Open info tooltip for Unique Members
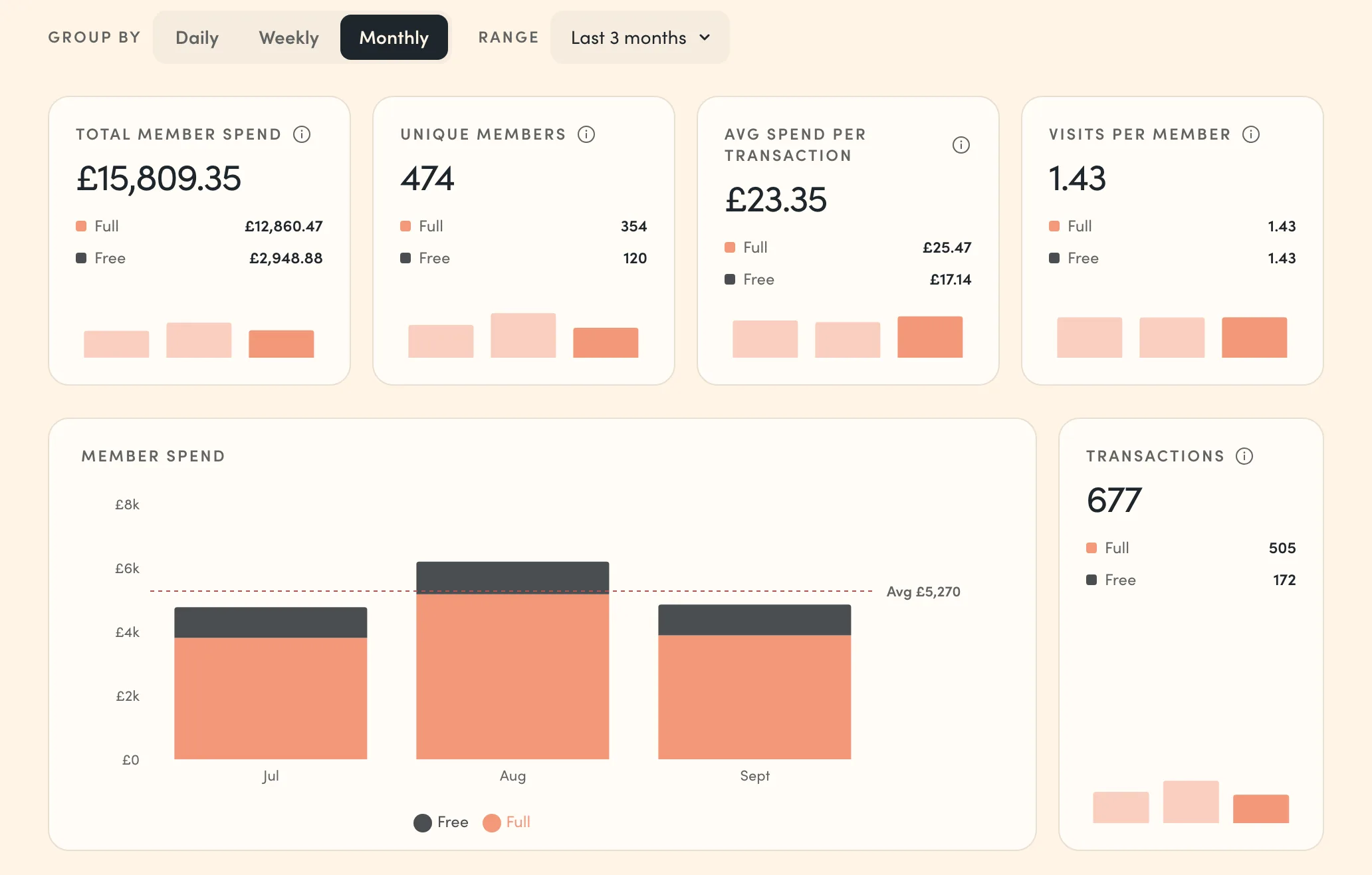 click(x=586, y=134)
